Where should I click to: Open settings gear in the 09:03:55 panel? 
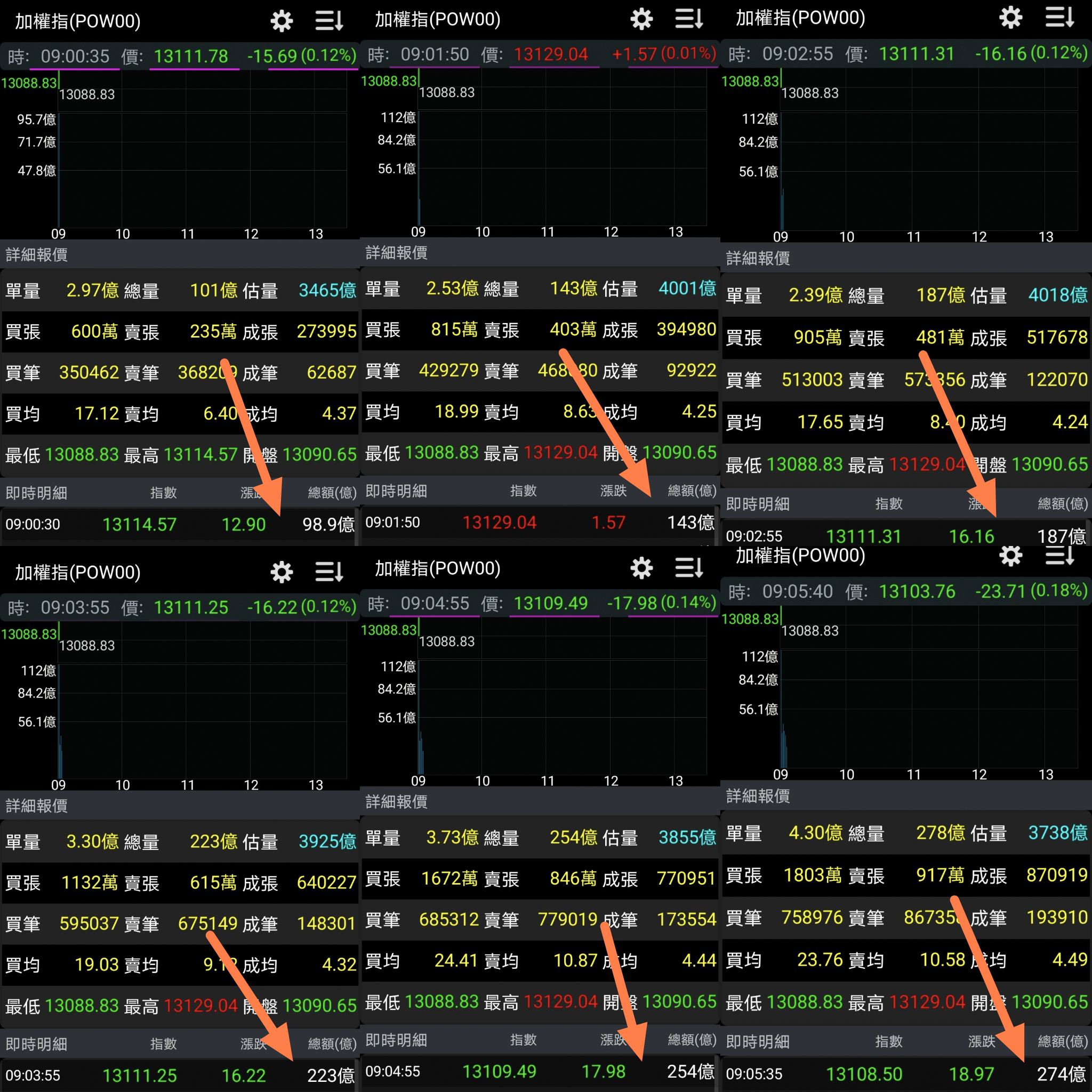pyautogui.click(x=282, y=572)
